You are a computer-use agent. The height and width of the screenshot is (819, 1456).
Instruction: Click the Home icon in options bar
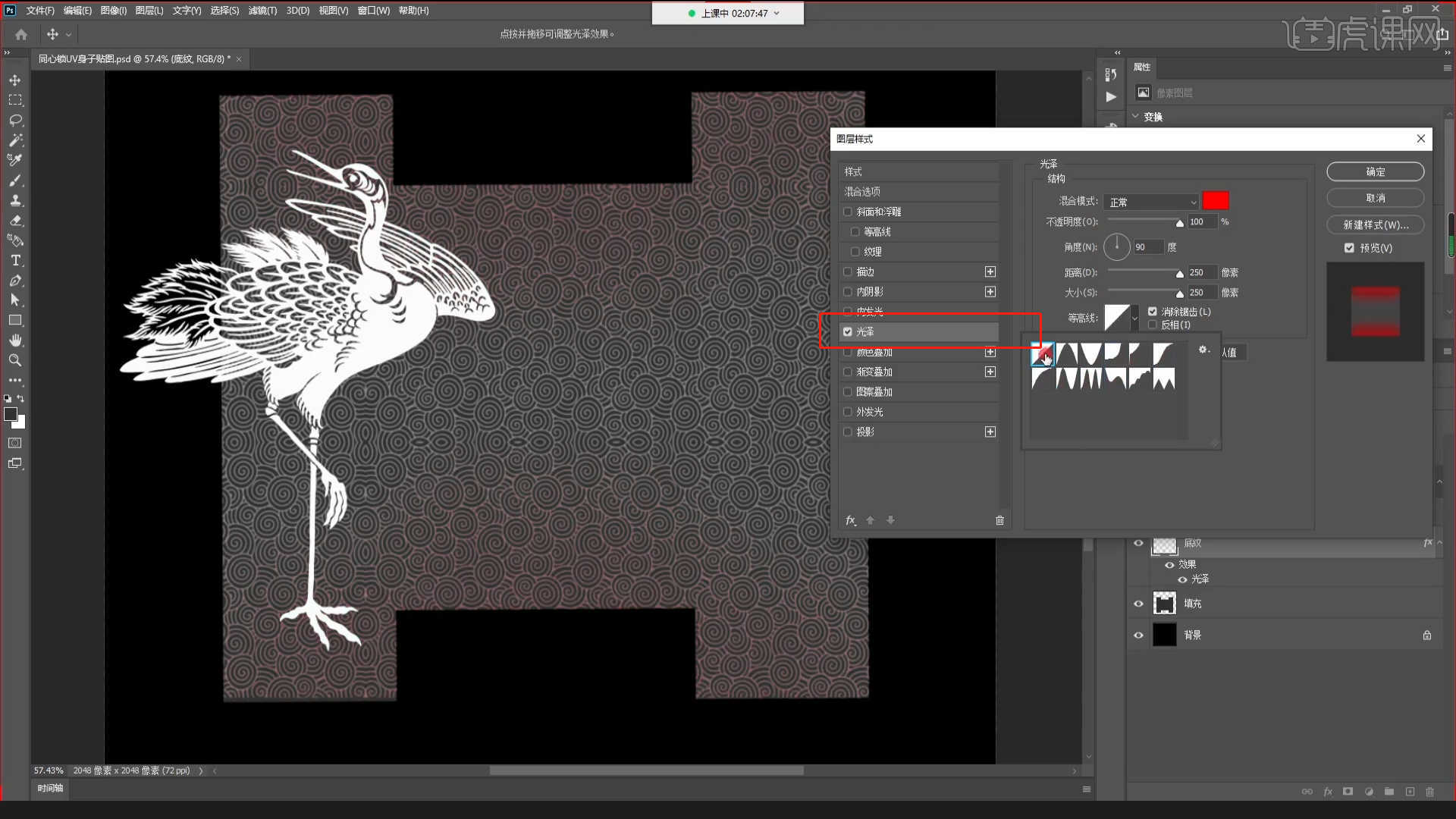(21, 34)
